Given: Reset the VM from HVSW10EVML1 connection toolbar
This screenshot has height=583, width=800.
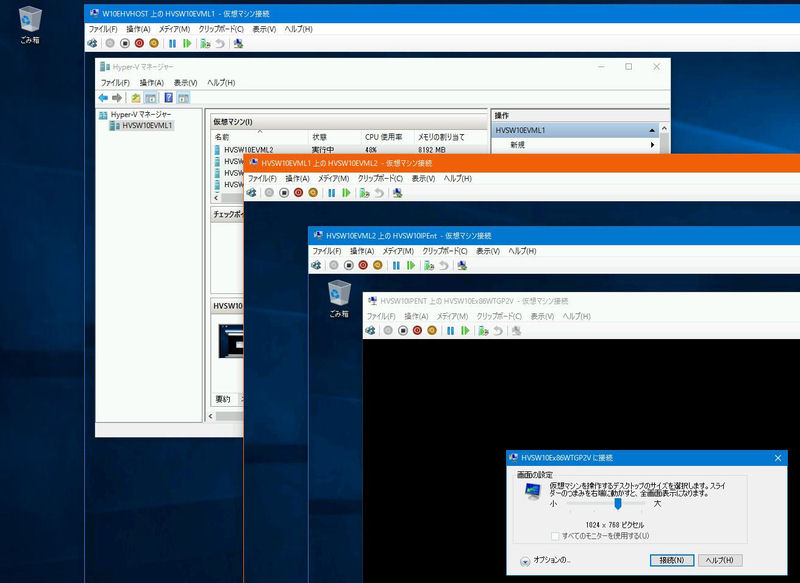Looking at the screenshot, I should [187, 43].
